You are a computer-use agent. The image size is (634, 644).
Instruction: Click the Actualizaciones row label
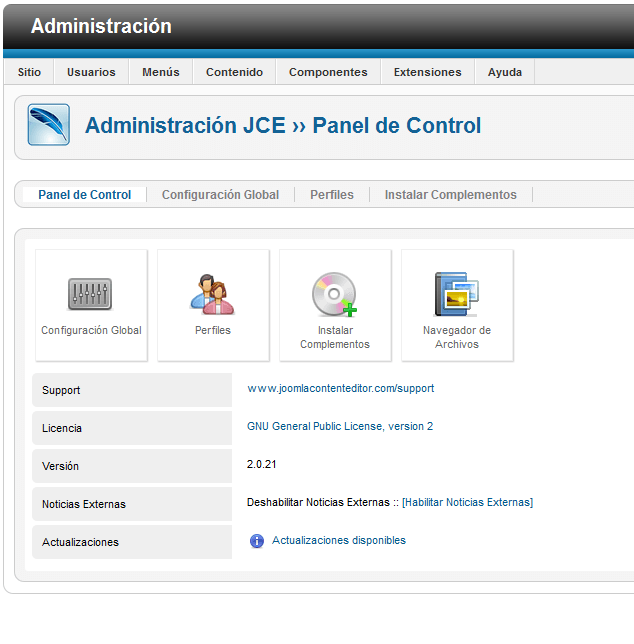[x=80, y=542]
